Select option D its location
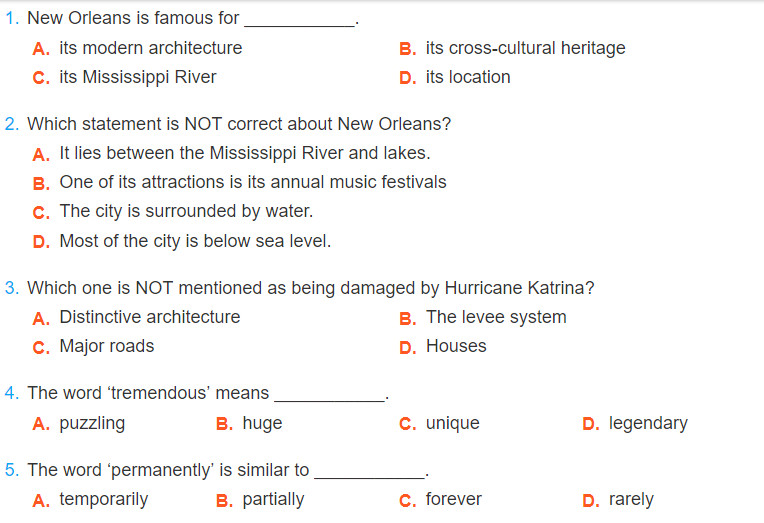 [455, 77]
